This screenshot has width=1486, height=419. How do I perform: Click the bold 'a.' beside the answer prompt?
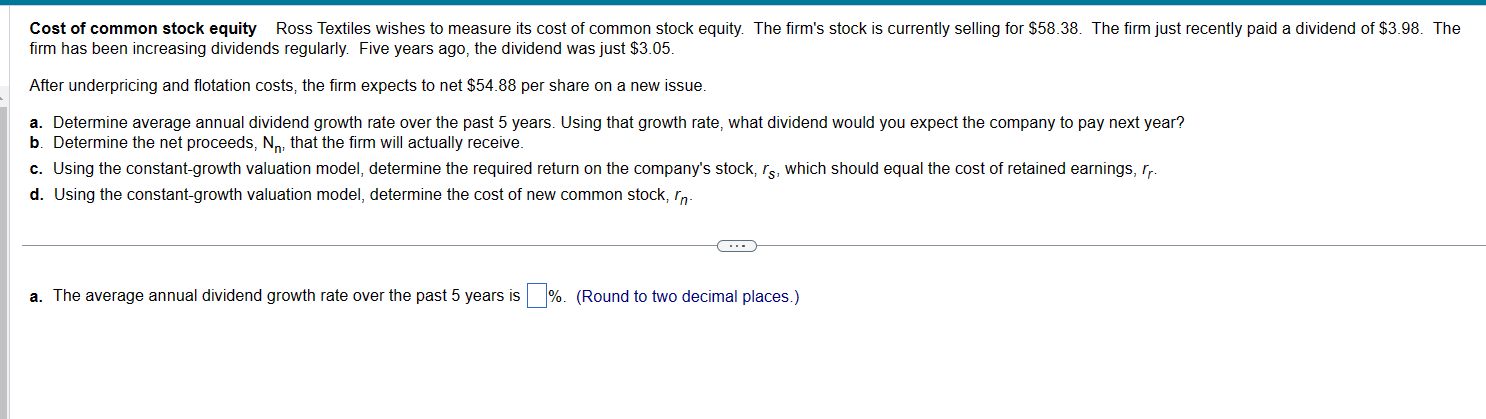coord(37,296)
